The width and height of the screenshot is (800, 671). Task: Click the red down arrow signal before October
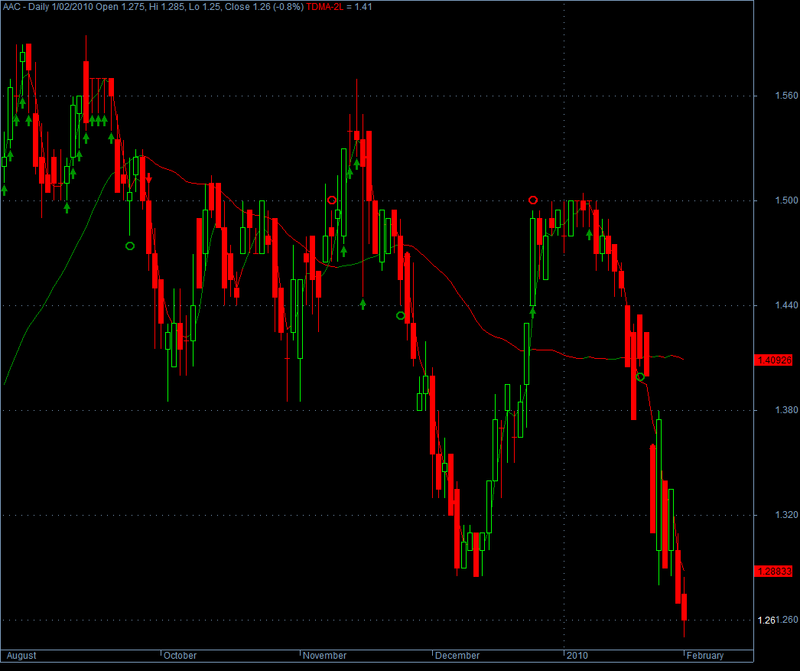[149, 178]
